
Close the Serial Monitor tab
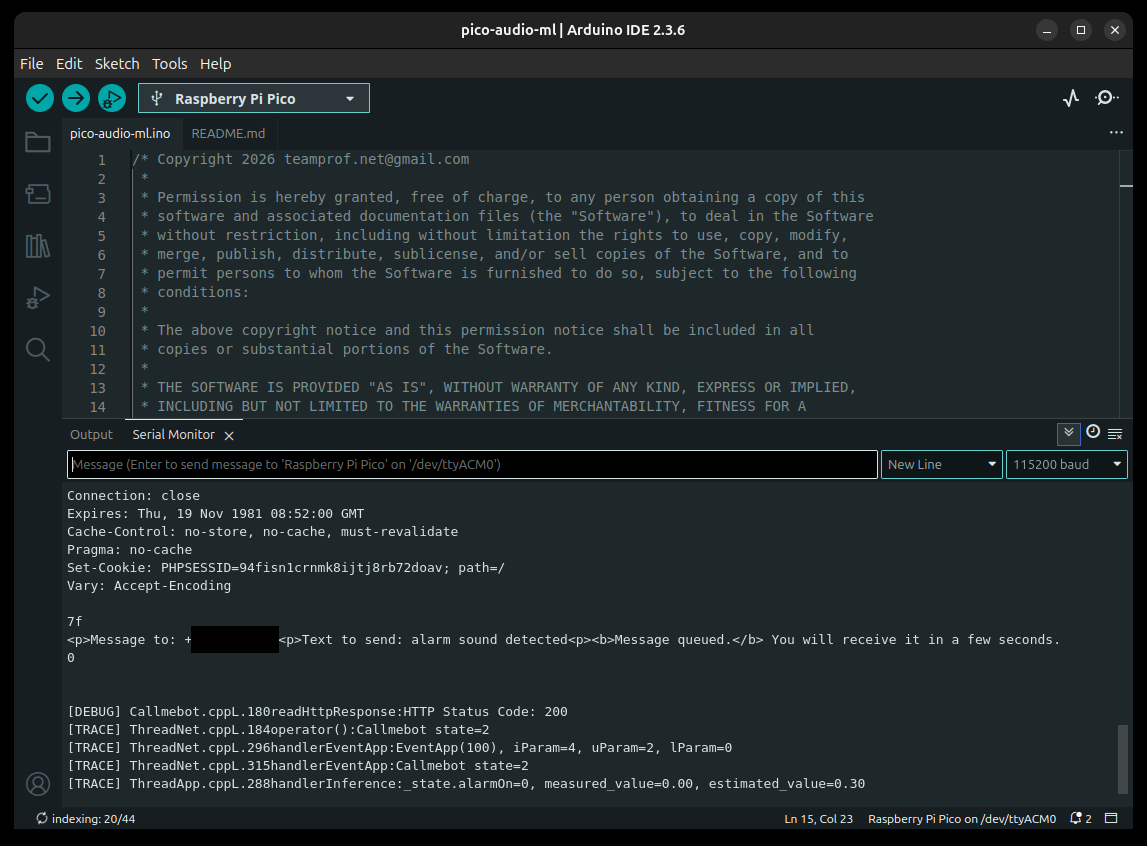click(x=229, y=436)
